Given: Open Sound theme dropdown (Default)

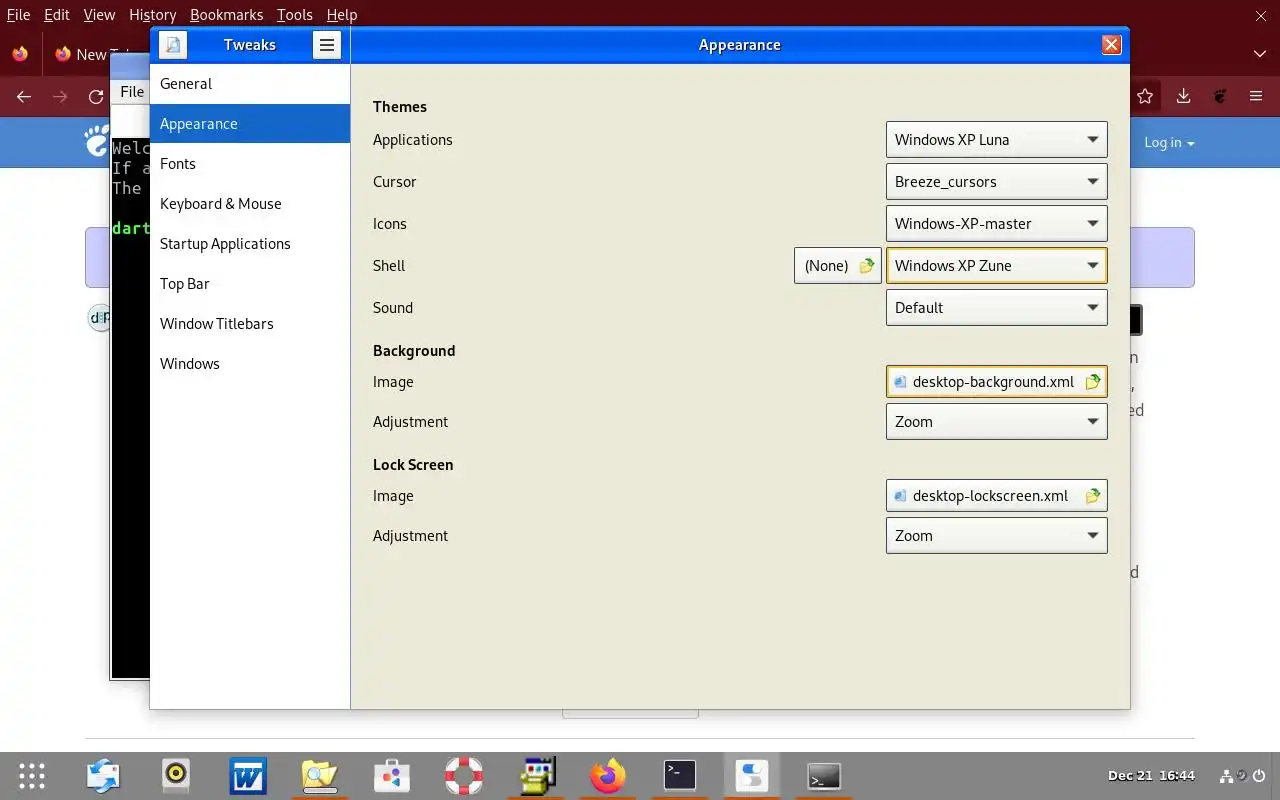Looking at the screenshot, I should (x=997, y=308).
